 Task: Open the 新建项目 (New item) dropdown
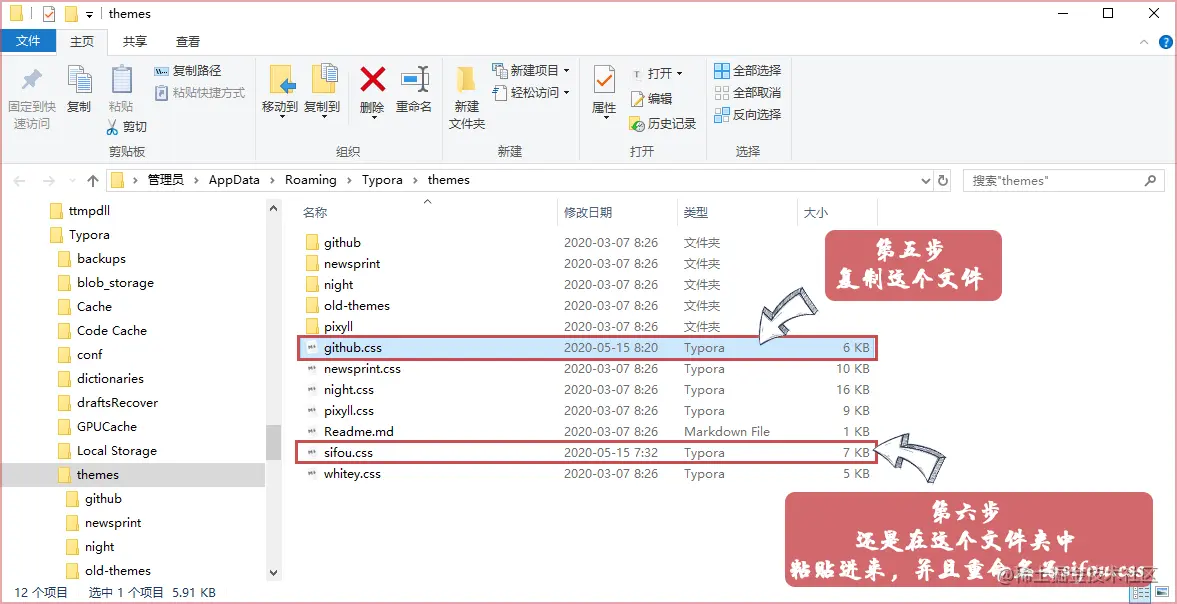click(x=528, y=71)
